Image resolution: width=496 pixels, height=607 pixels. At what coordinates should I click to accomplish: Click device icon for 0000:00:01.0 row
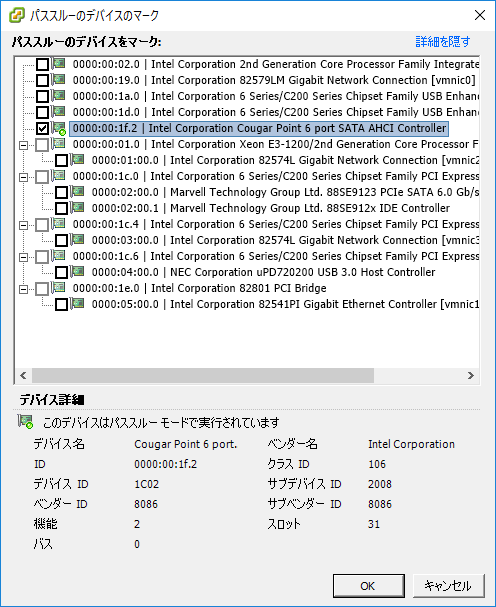tap(59, 144)
